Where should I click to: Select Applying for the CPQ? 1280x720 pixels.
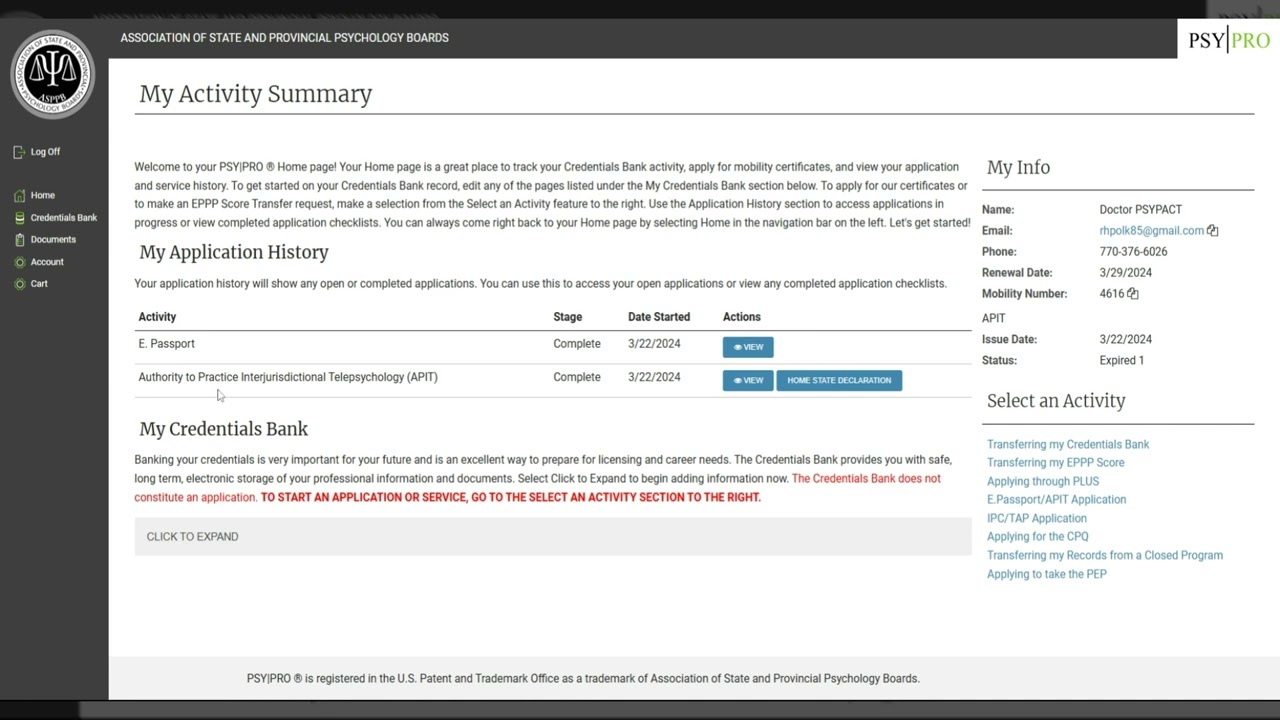click(x=1038, y=537)
